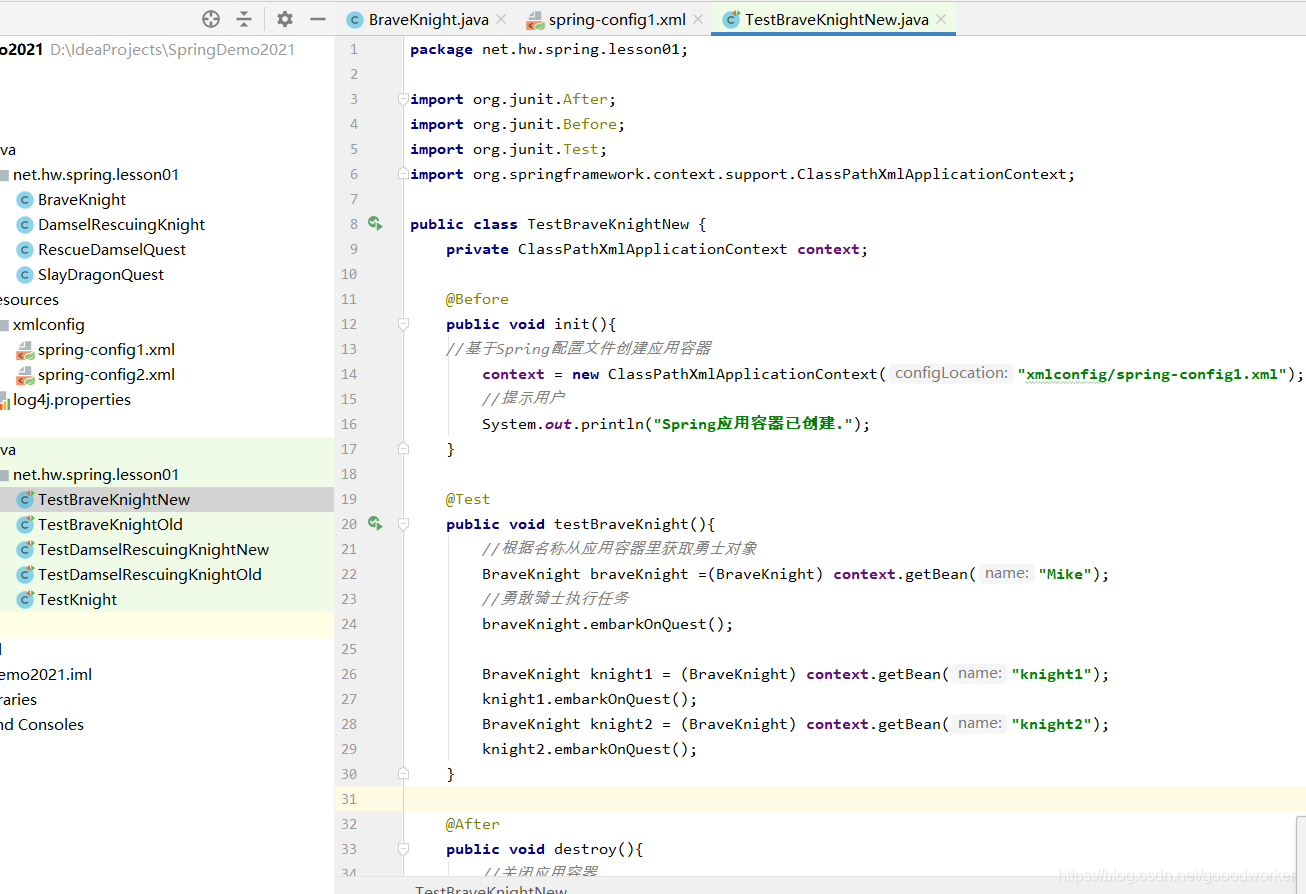Viewport: 1306px width, 894px height.
Task: Open spring-config1.xml from the project tree
Action: pyautogui.click(x=106, y=350)
